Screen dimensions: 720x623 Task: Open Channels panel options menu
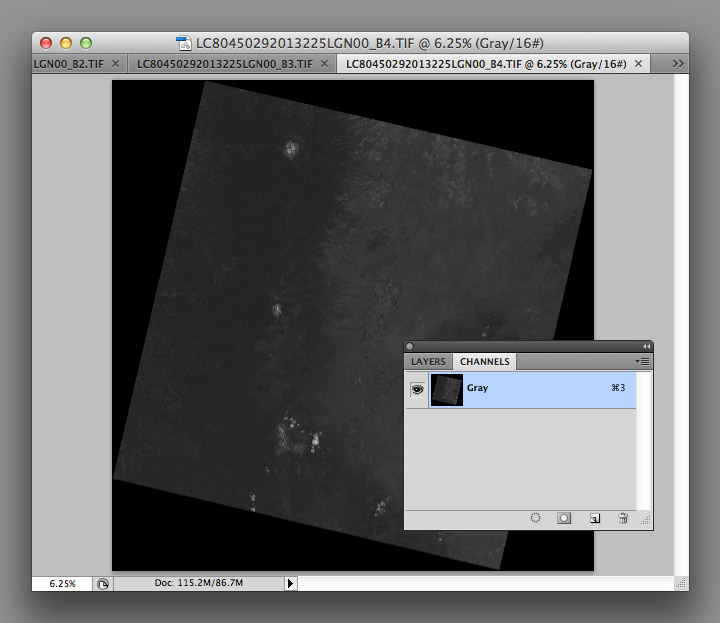click(642, 361)
